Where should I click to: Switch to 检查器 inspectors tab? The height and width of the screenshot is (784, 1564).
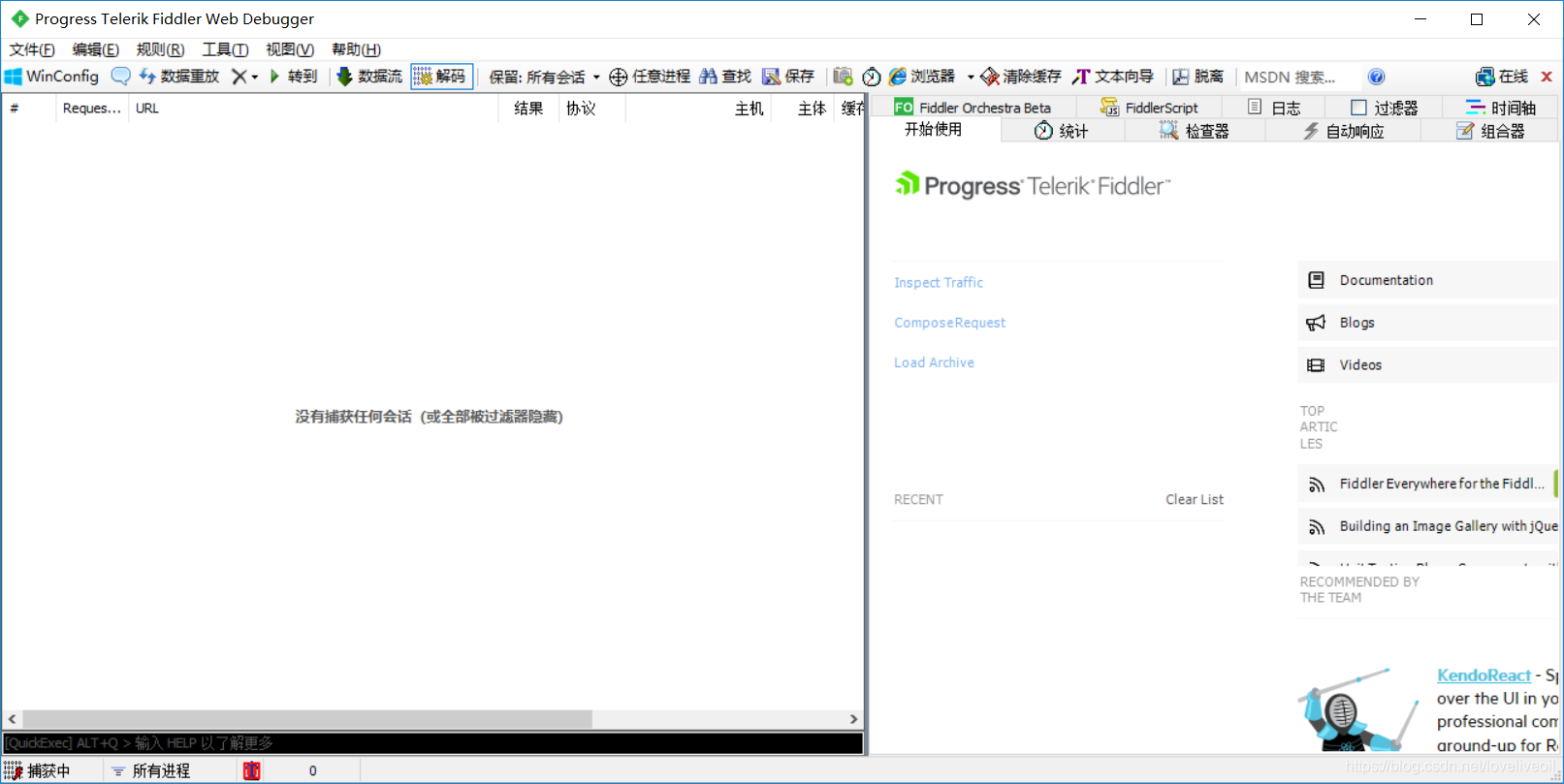click(1195, 131)
